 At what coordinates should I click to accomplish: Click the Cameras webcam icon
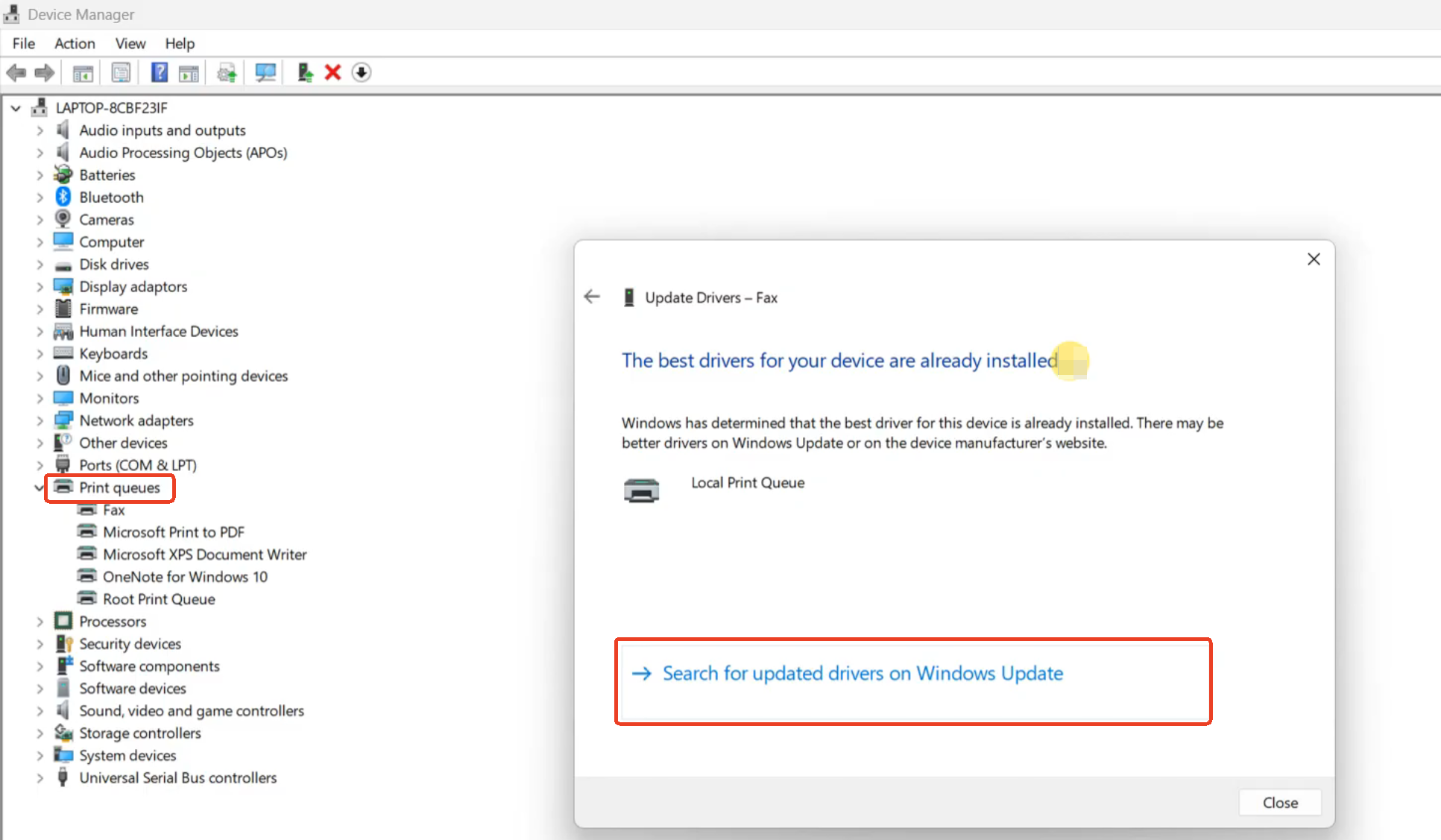click(63, 219)
